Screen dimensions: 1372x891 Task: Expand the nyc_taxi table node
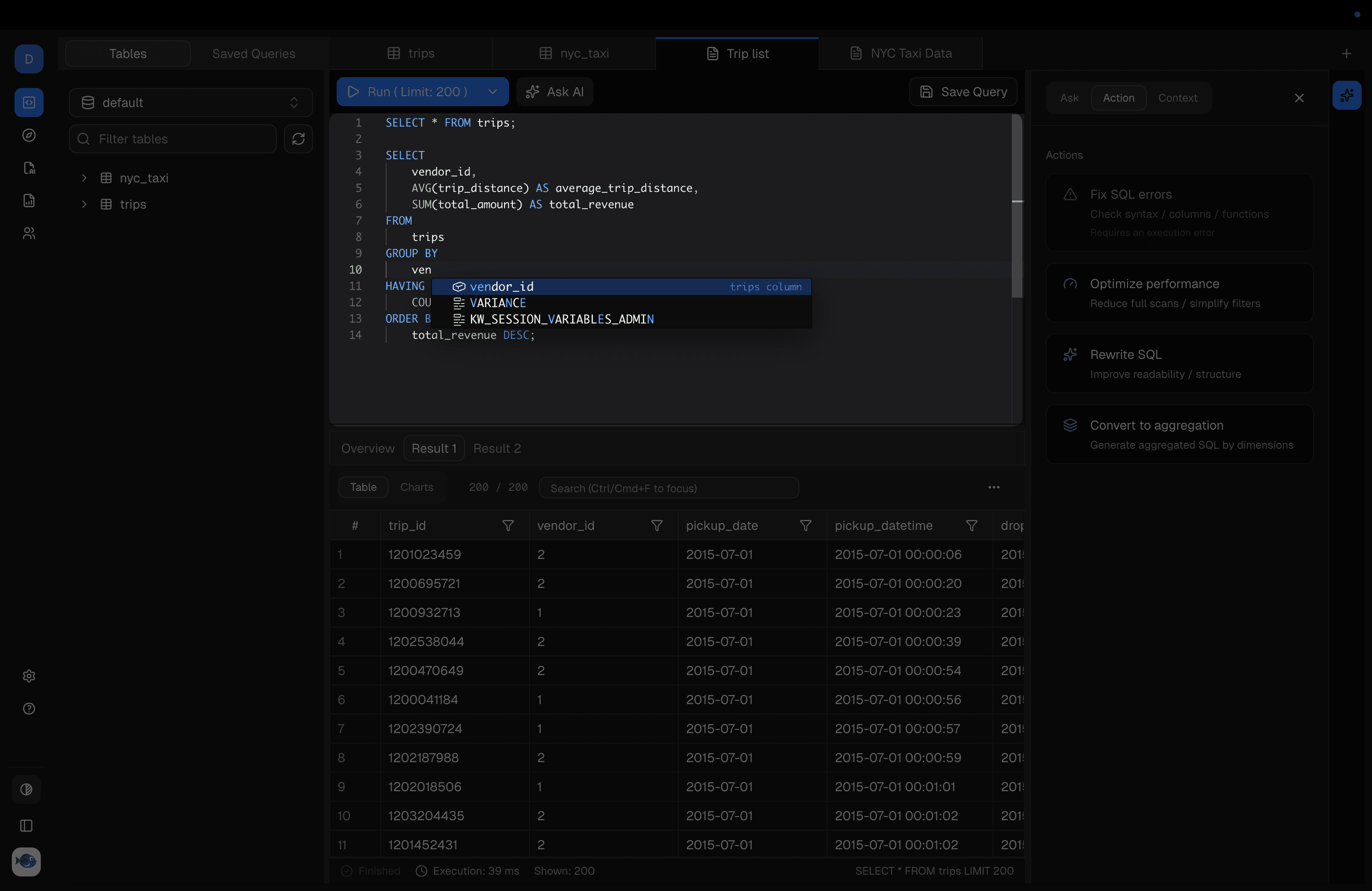[84, 178]
